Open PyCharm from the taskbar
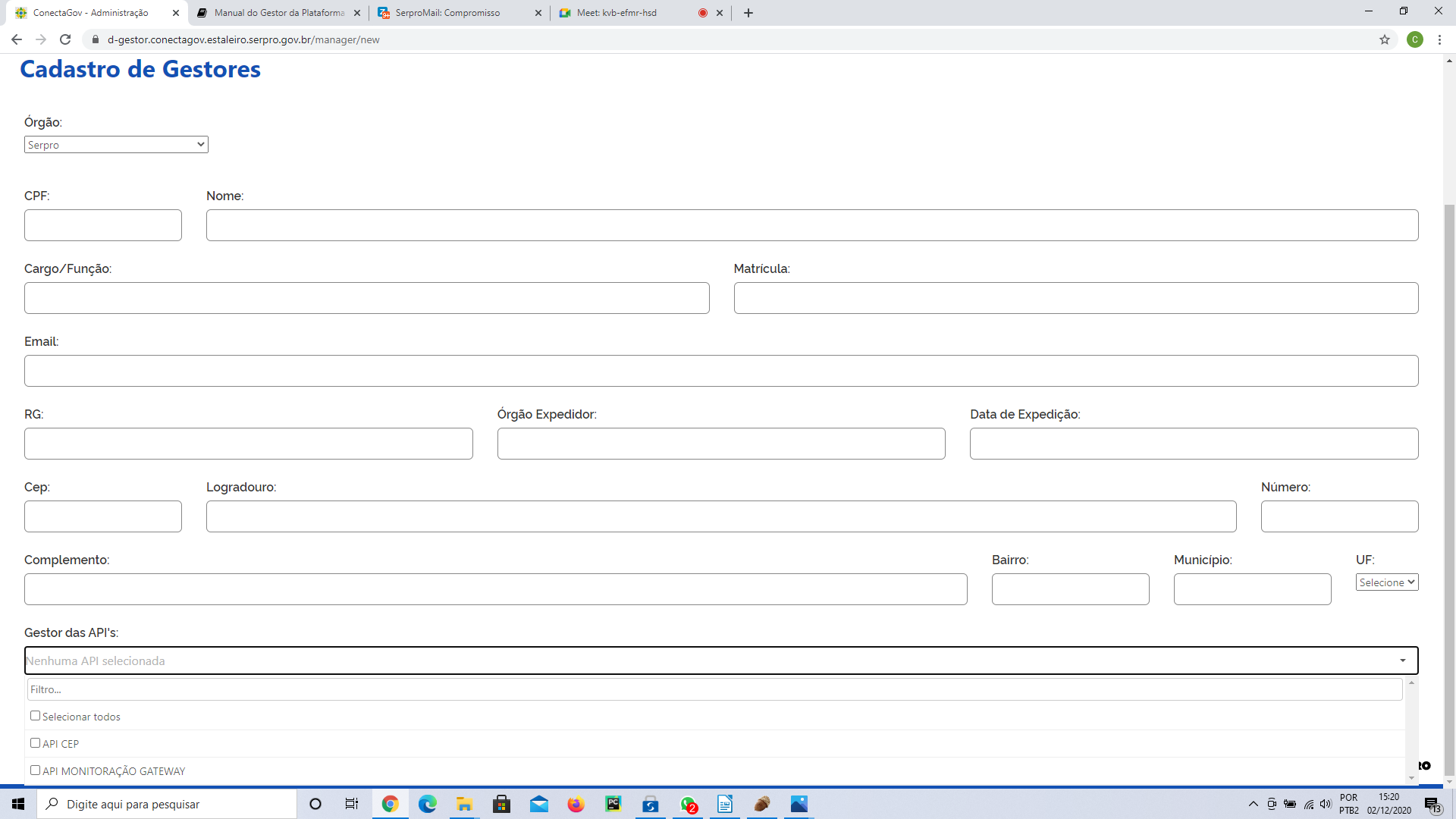This screenshot has width=1456, height=819. pos(613,804)
